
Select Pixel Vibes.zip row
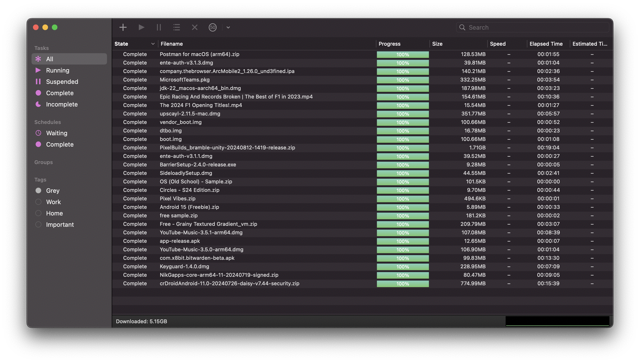(x=362, y=199)
